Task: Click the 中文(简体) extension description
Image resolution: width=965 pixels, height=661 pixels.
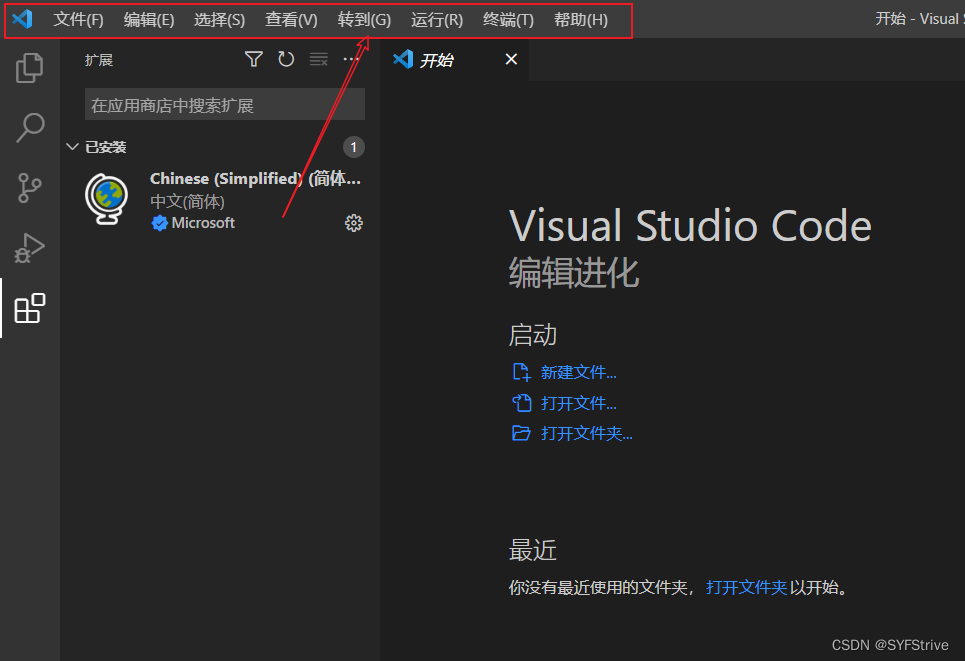Action: point(187,201)
